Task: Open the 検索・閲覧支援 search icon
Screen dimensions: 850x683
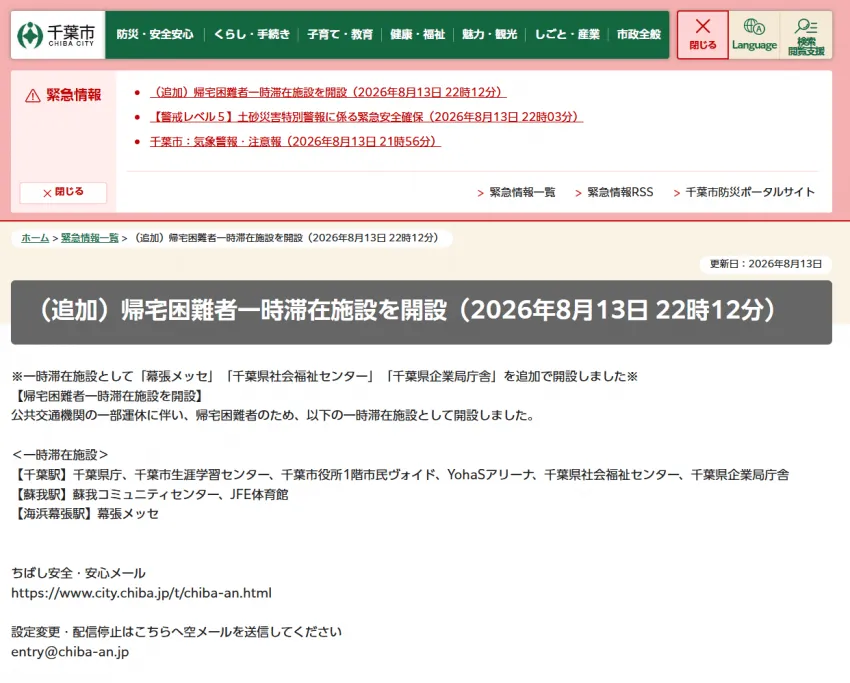Action: (806, 26)
